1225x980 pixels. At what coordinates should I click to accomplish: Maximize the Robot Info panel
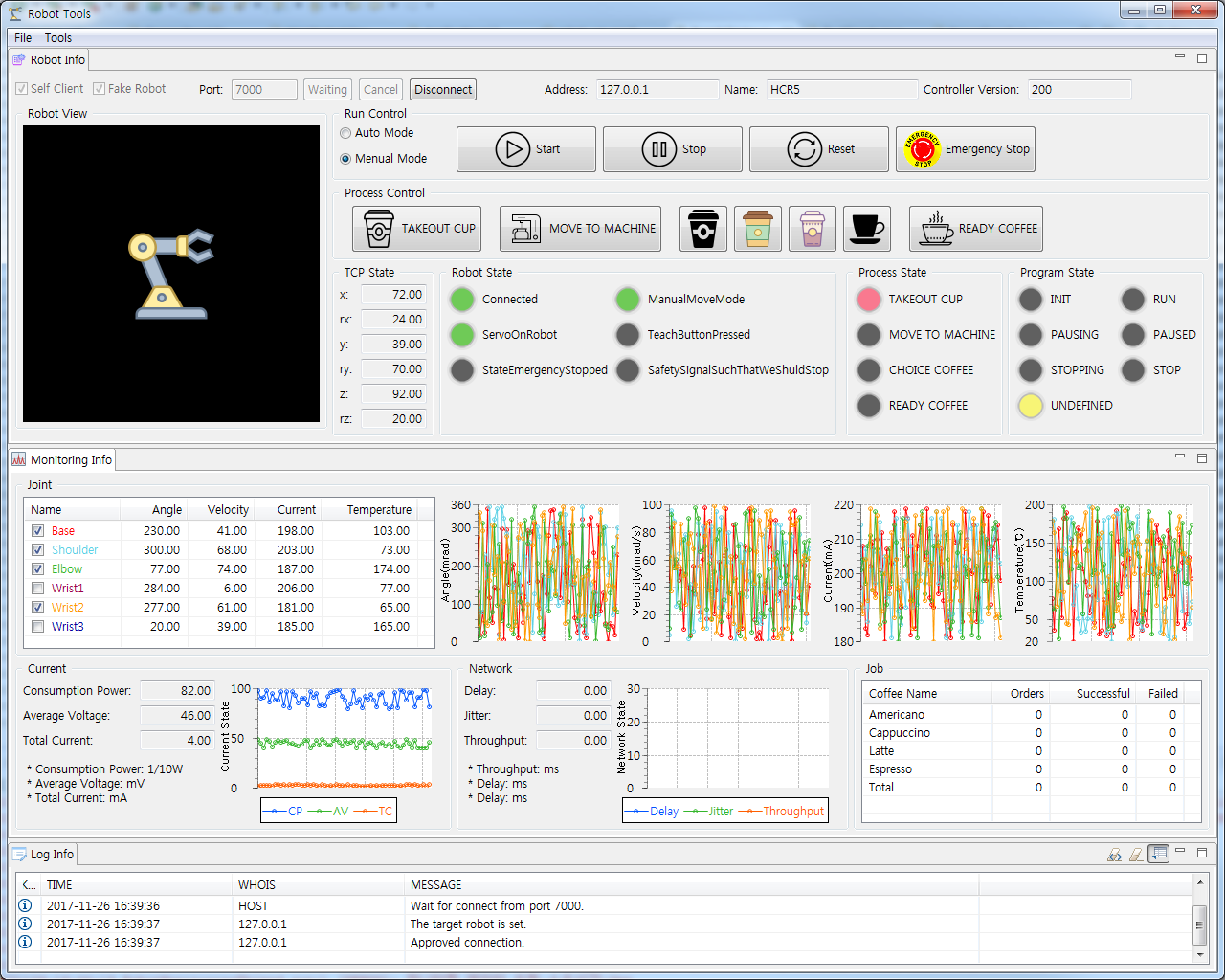coord(1202,58)
